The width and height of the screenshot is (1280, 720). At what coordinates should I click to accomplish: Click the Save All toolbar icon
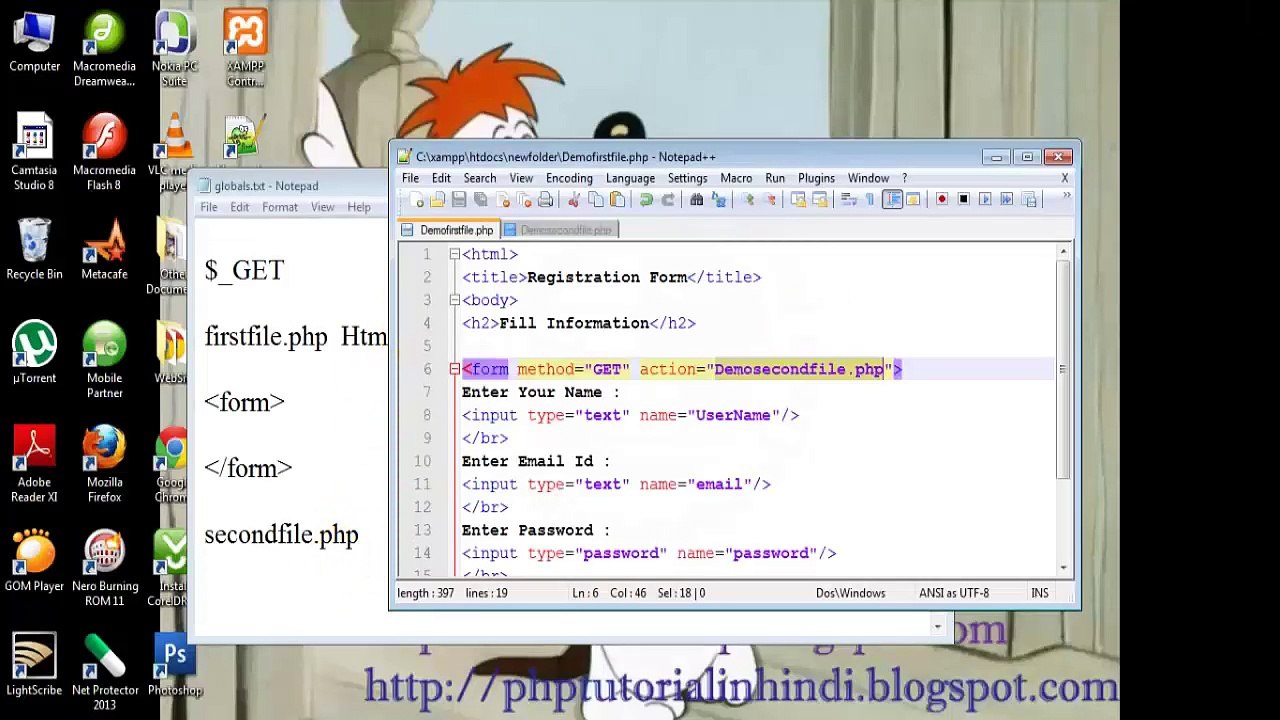tap(481, 200)
